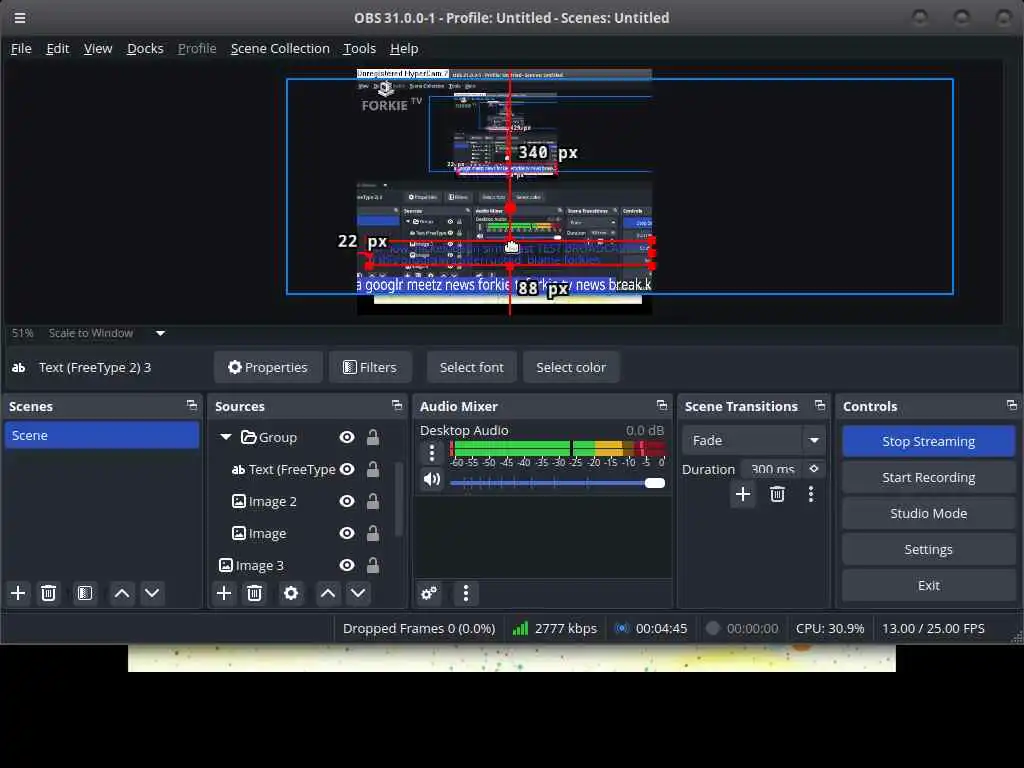This screenshot has height=768, width=1024.
Task: Add a scene transition with the plus icon
Action: tap(743, 494)
